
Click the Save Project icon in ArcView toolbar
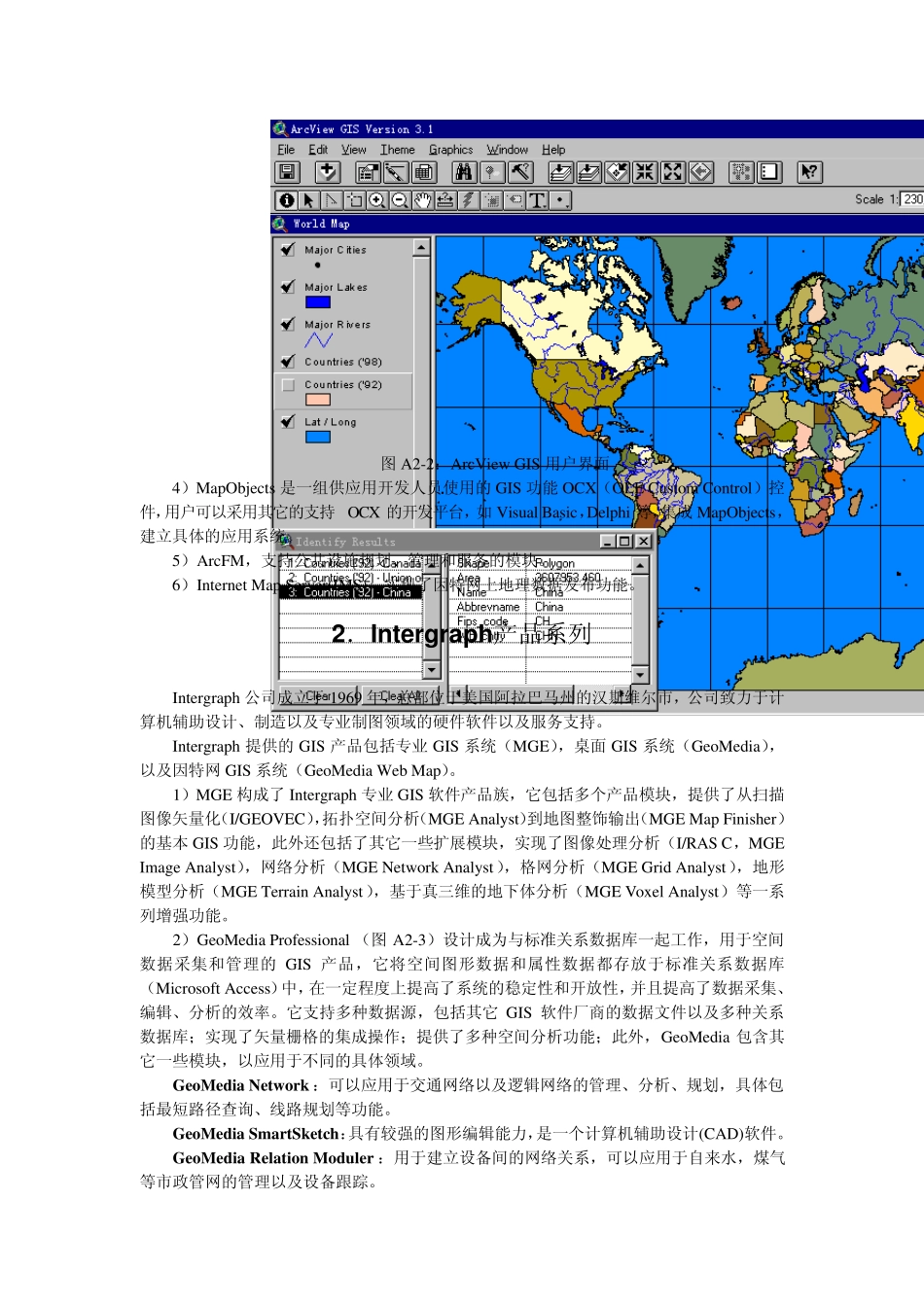point(287,172)
